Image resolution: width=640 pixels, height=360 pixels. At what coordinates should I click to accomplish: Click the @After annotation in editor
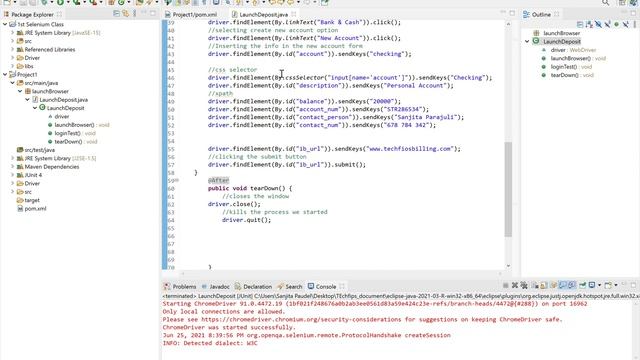point(218,180)
